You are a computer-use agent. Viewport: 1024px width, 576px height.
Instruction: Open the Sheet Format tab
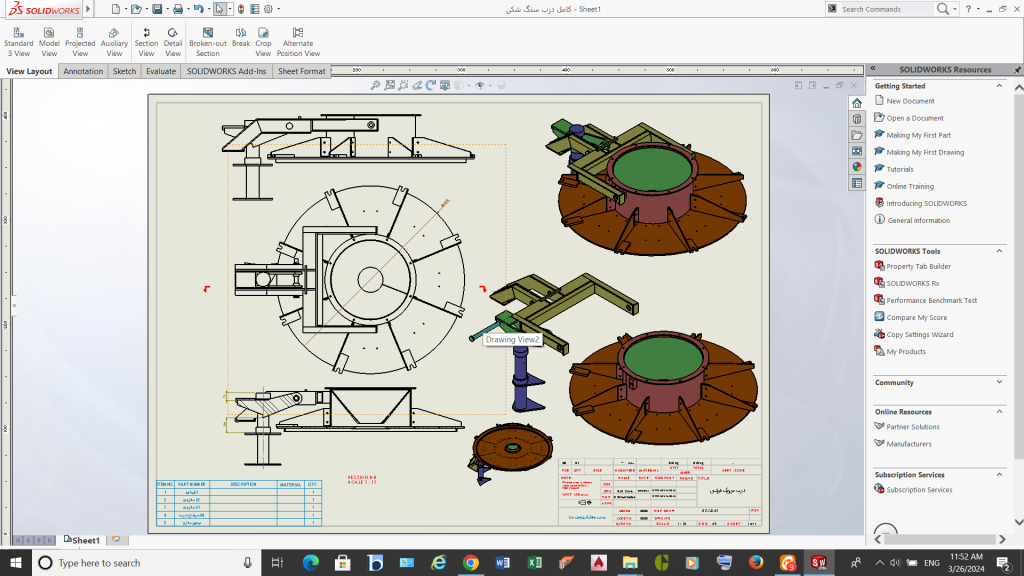301,72
